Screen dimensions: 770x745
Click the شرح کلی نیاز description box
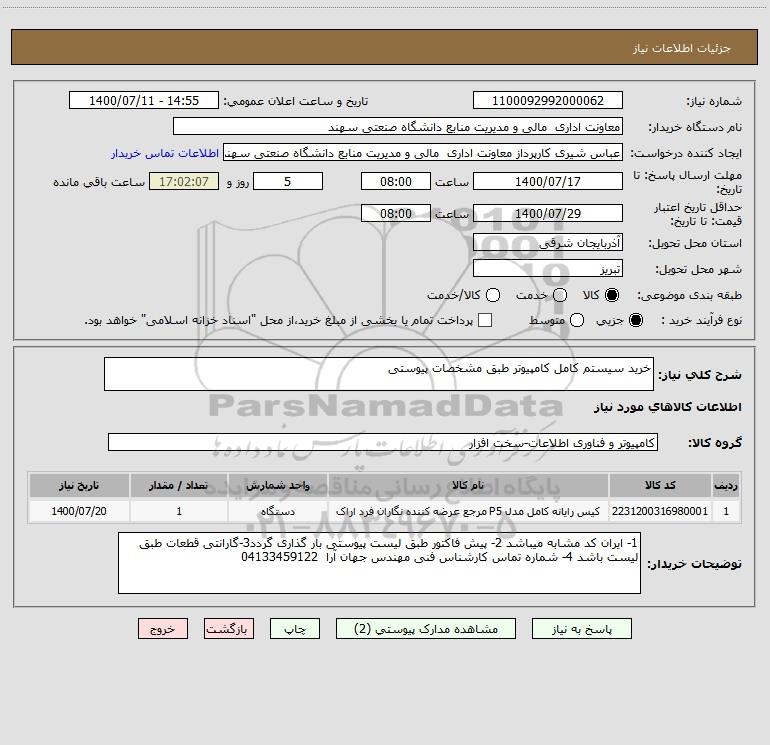[379, 375]
